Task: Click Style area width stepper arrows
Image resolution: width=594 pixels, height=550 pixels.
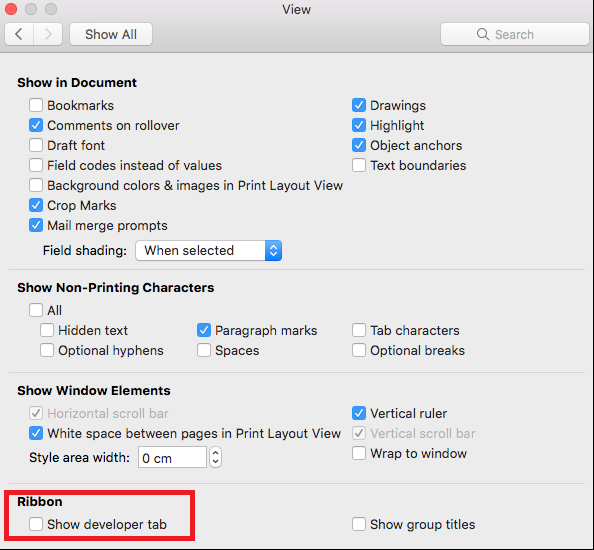Action: pos(215,457)
